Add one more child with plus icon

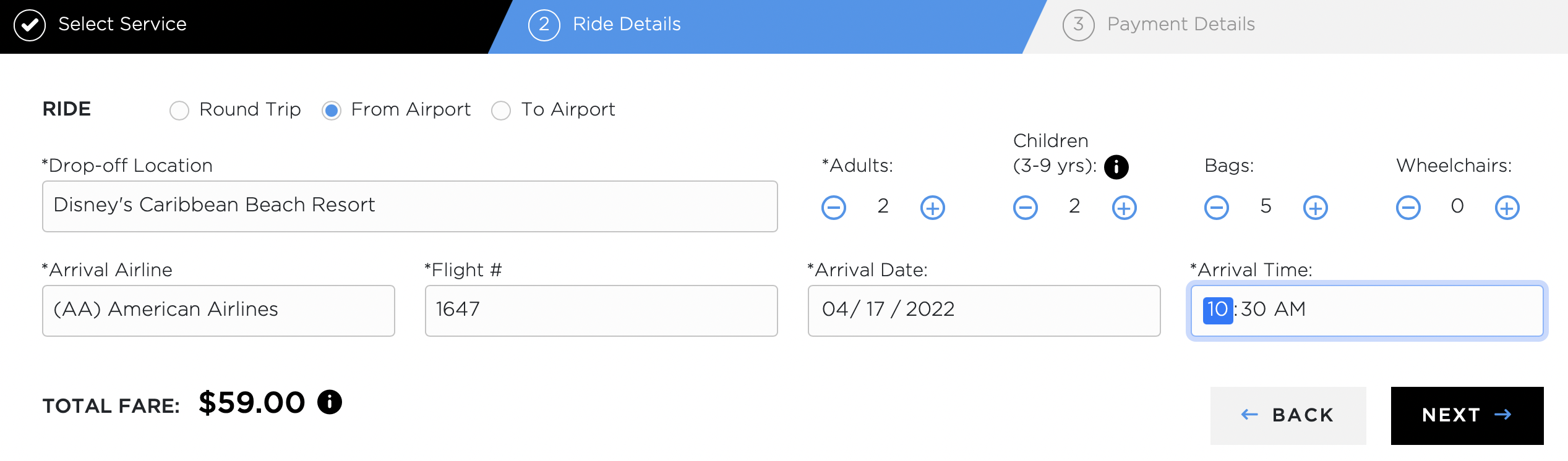coord(1124,208)
